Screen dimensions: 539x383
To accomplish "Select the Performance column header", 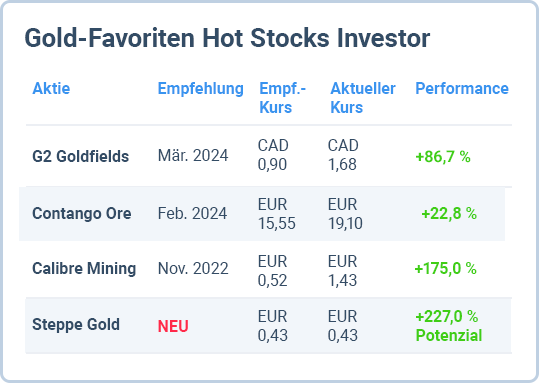I will [462, 88].
